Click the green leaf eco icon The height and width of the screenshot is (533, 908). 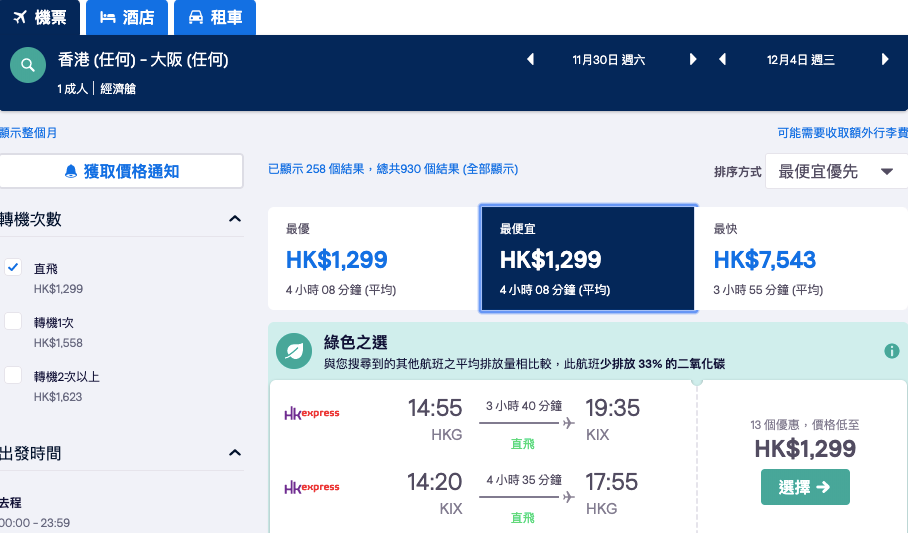(294, 351)
